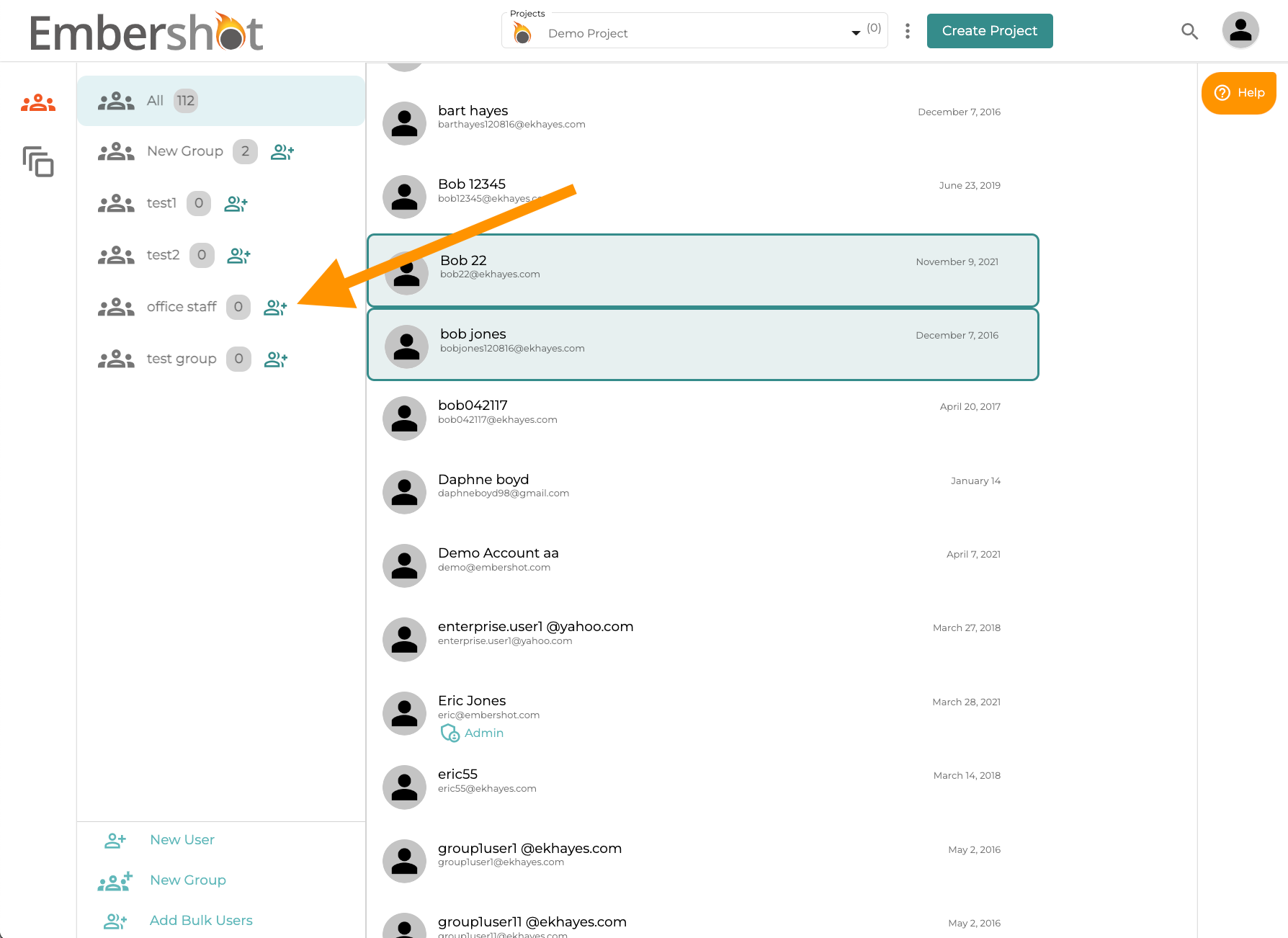The width and height of the screenshot is (1288, 938).
Task: Open the copy/projects sidebar icon
Action: [x=38, y=161]
